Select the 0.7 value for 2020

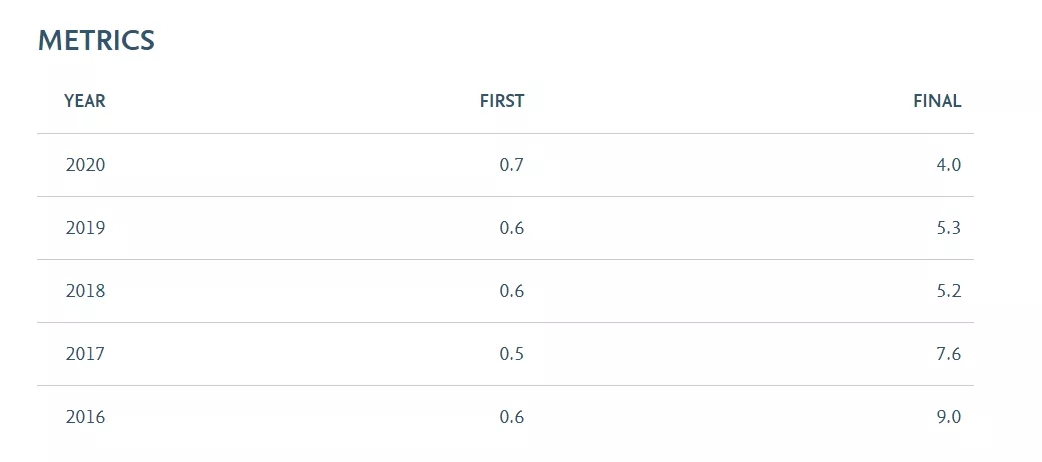coord(512,165)
